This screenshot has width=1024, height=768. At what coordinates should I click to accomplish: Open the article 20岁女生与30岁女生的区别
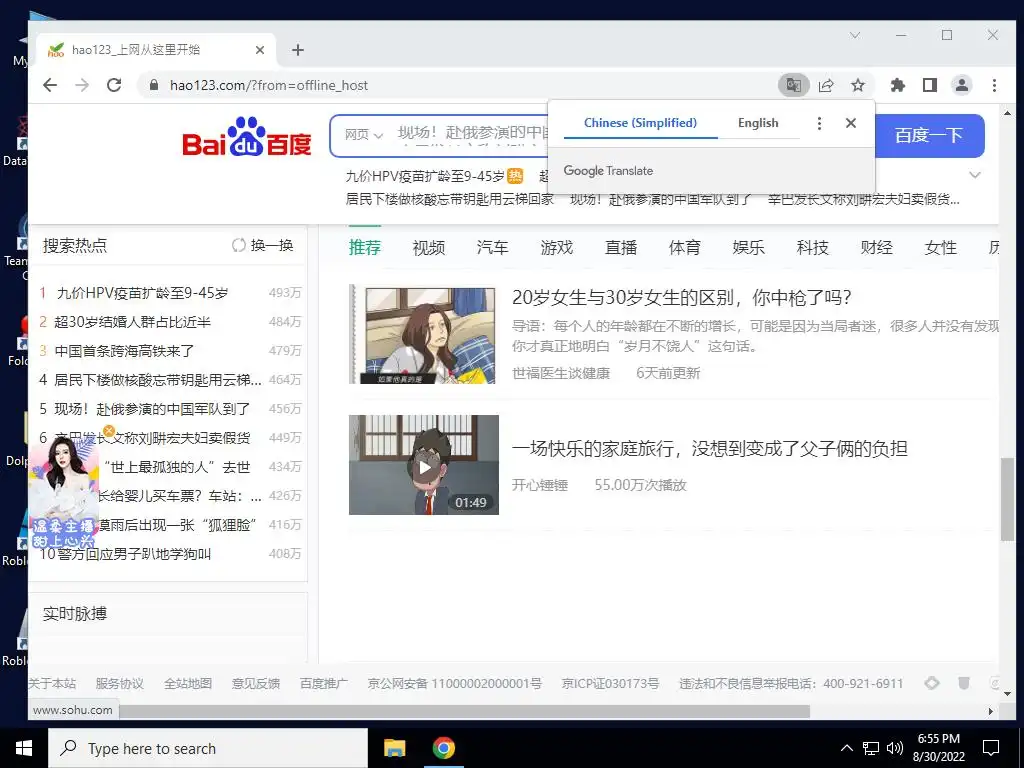click(682, 298)
